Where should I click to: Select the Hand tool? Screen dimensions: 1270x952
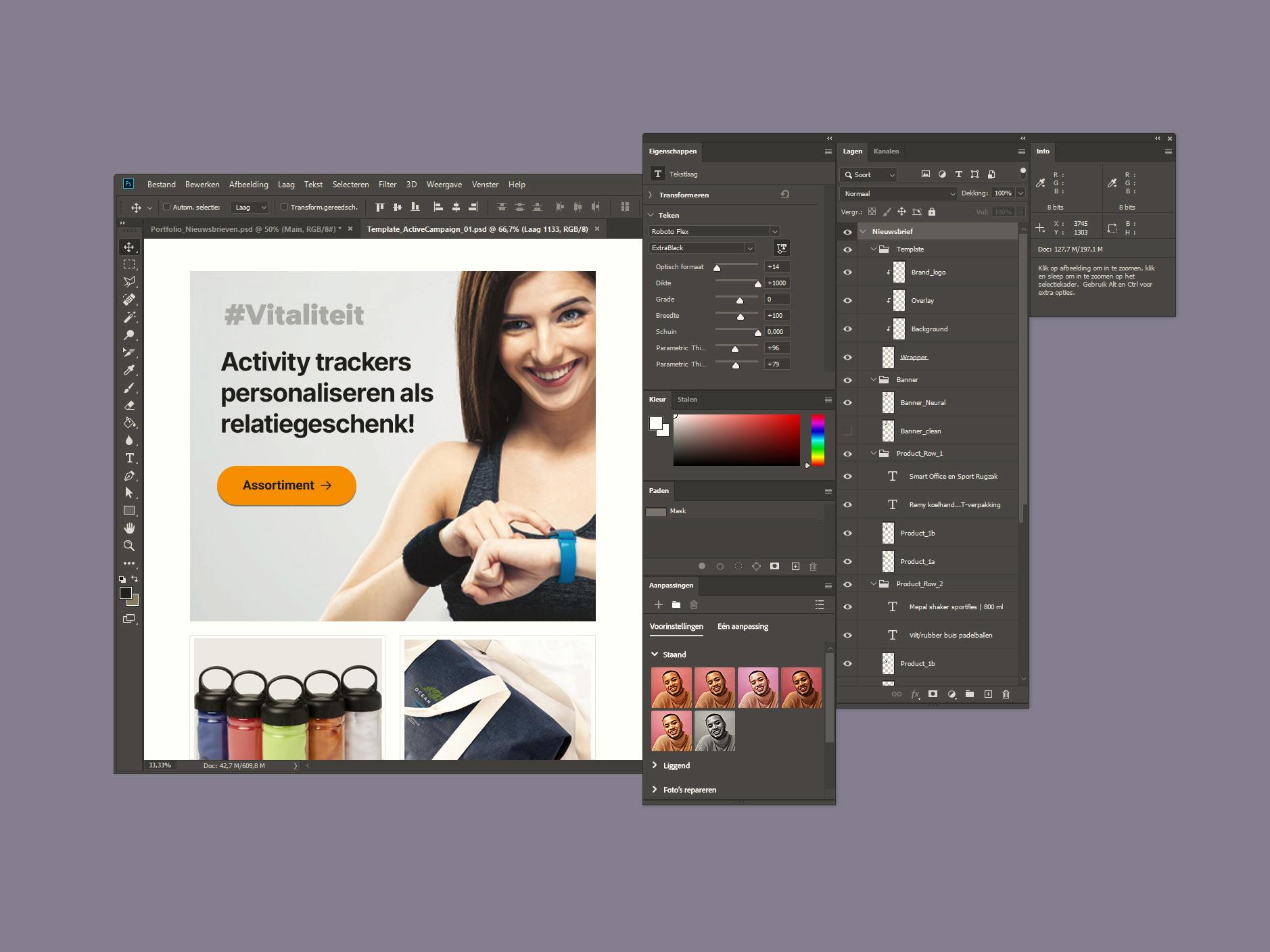129,528
